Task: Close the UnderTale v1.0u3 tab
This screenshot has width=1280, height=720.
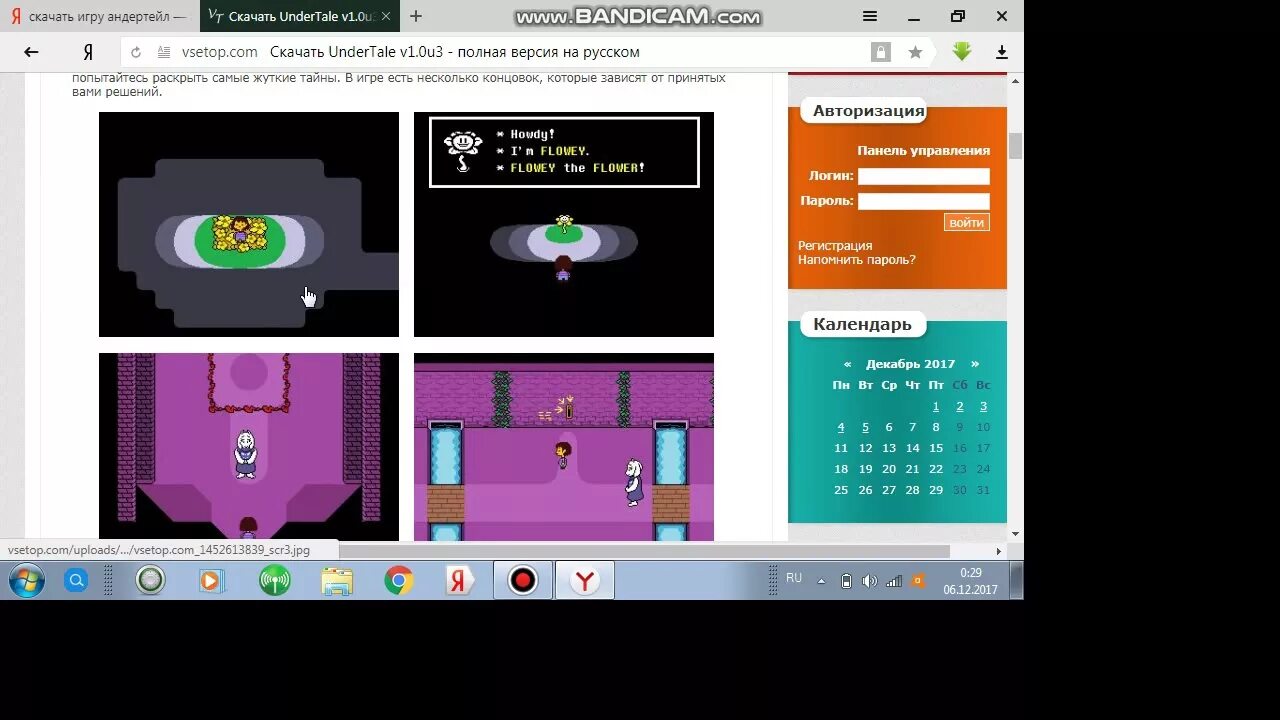Action: coord(386,16)
